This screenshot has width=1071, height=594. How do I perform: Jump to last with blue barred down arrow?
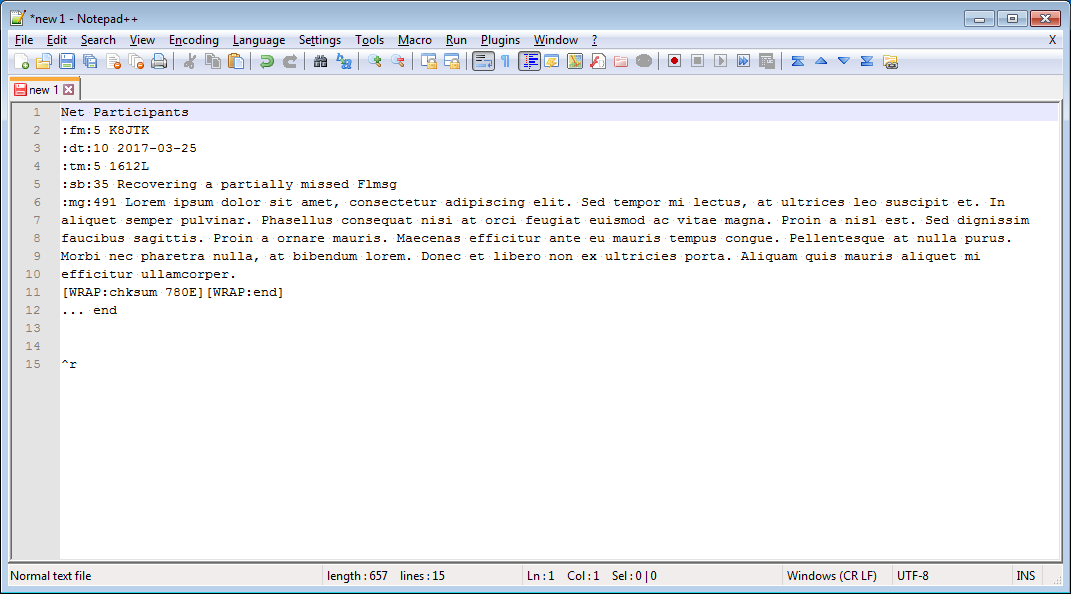(x=867, y=61)
